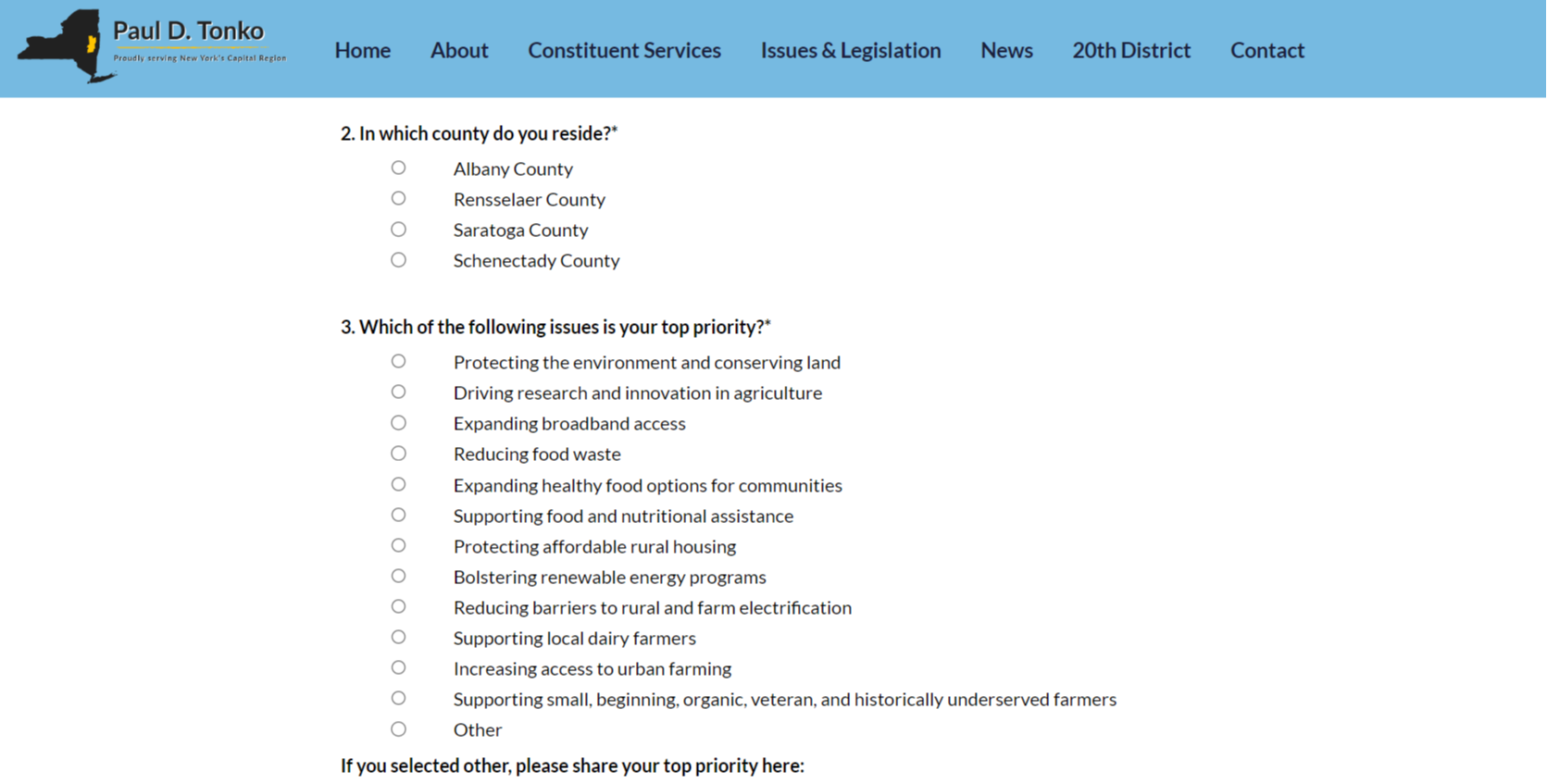Choose Rensselaer County option
This screenshot has width=1547, height=784.
[398, 198]
